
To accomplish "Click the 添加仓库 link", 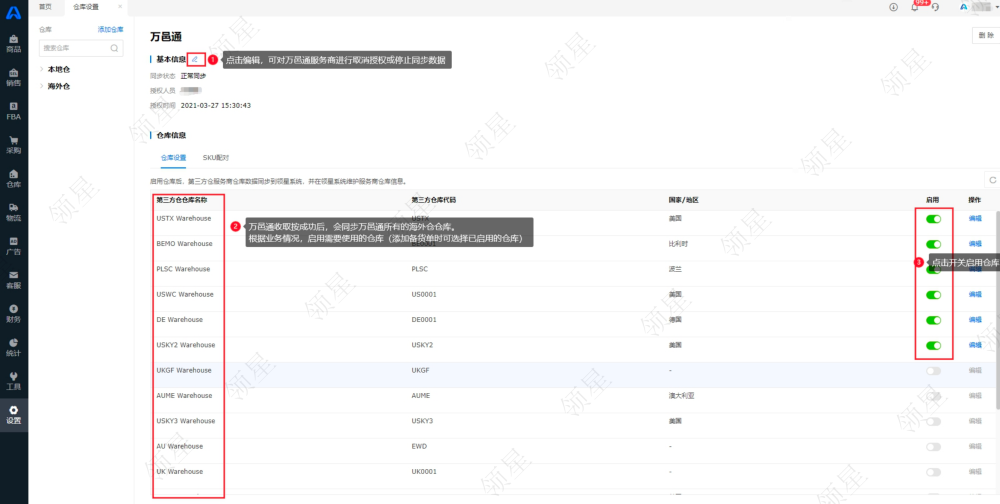I will coord(110,30).
